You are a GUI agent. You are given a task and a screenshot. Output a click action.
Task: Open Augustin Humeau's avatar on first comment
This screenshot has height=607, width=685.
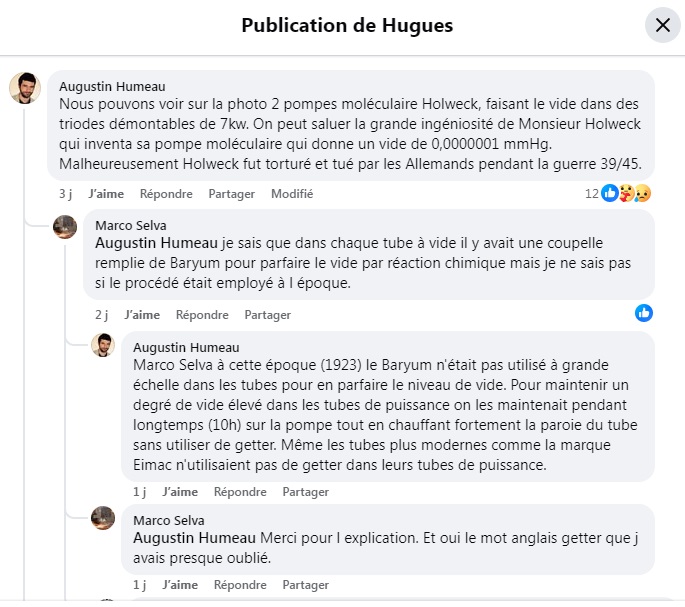click(25, 88)
